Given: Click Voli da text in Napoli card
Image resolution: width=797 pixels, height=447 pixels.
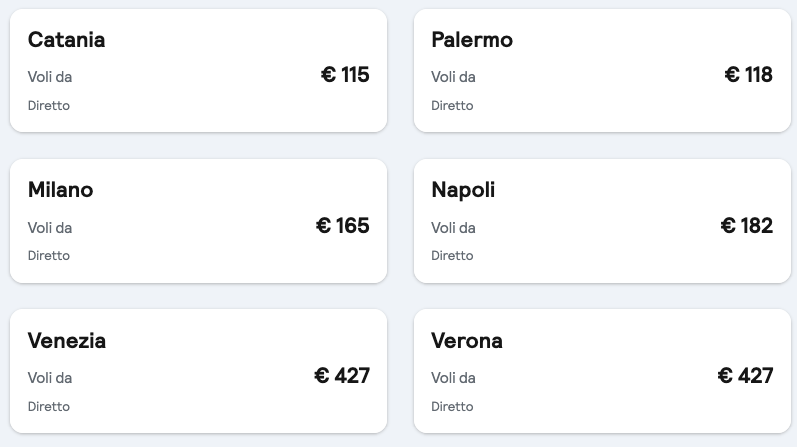Looking at the screenshot, I should click(453, 228).
